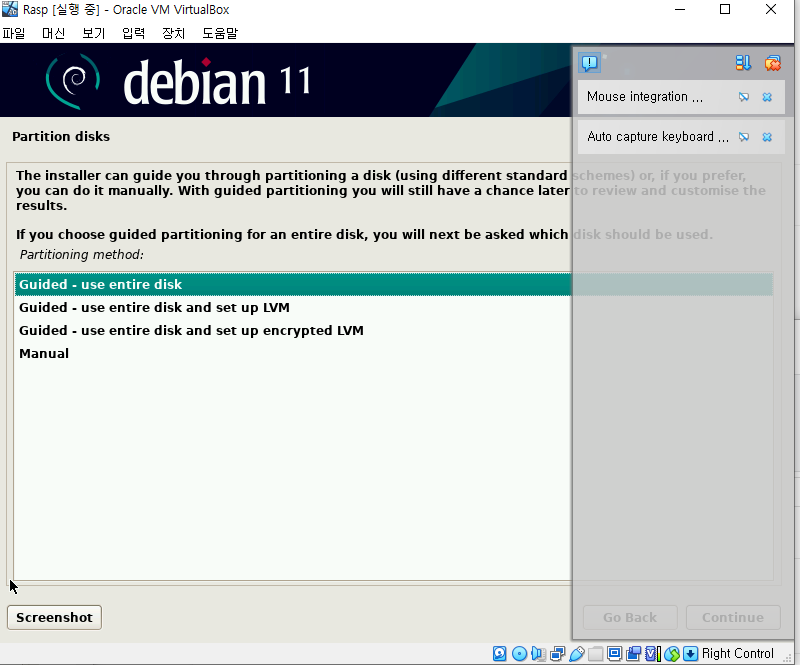Open the 도움말 menu

coord(220,33)
